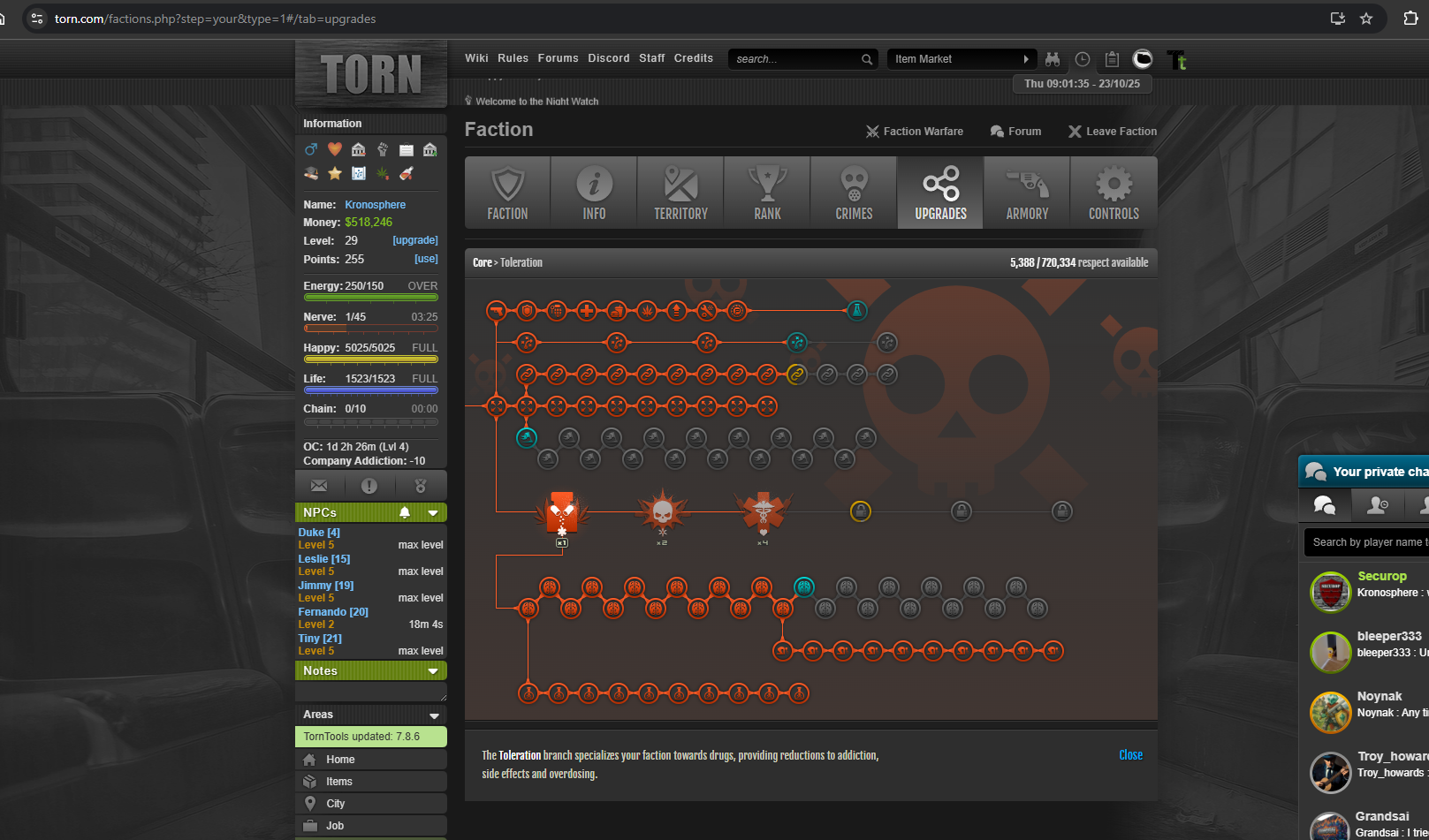
Task: Open the Kronosphere profile name link
Action: 376,205
